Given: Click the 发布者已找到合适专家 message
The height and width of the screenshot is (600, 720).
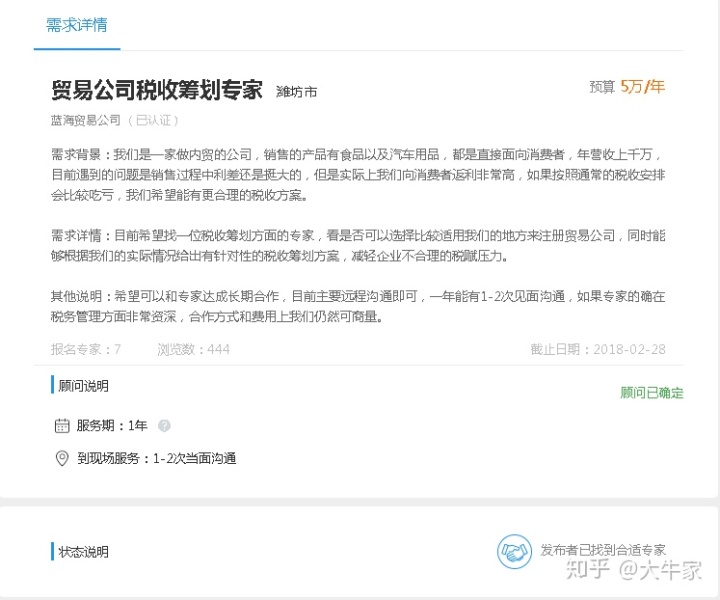Looking at the screenshot, I should click(x=603, y=550).
